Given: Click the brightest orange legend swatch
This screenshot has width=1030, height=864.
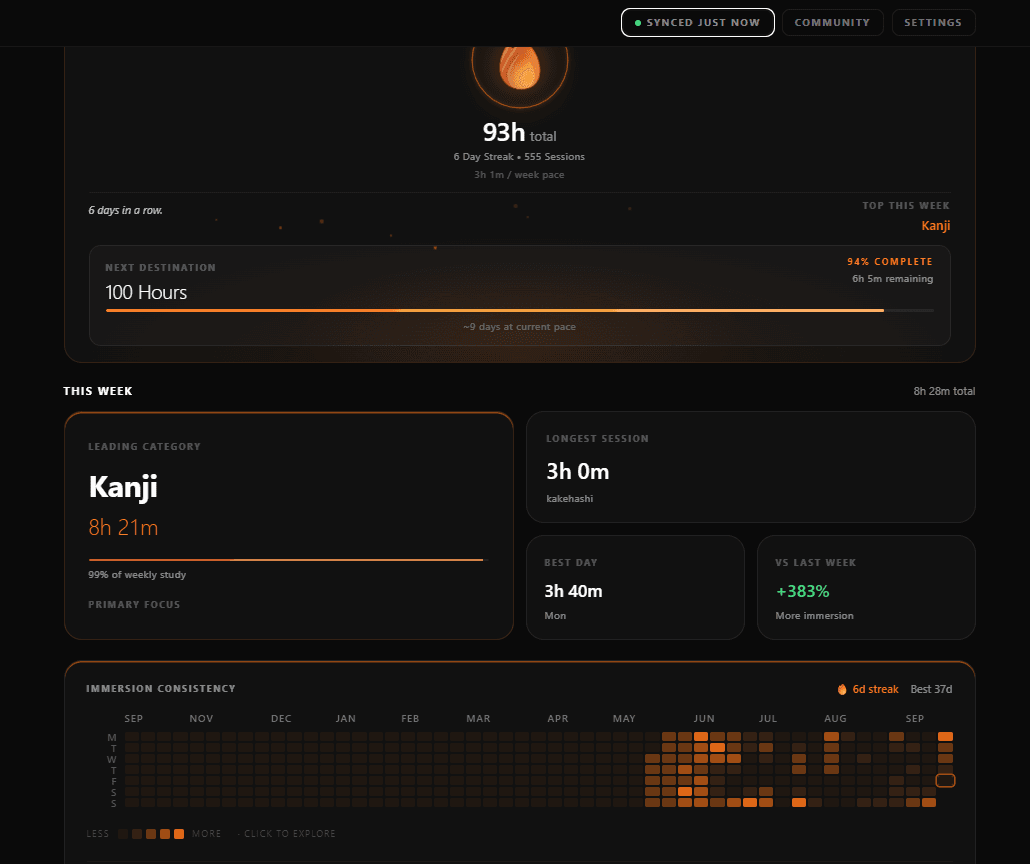Looking at the screenshot, I should click(179, 834).
